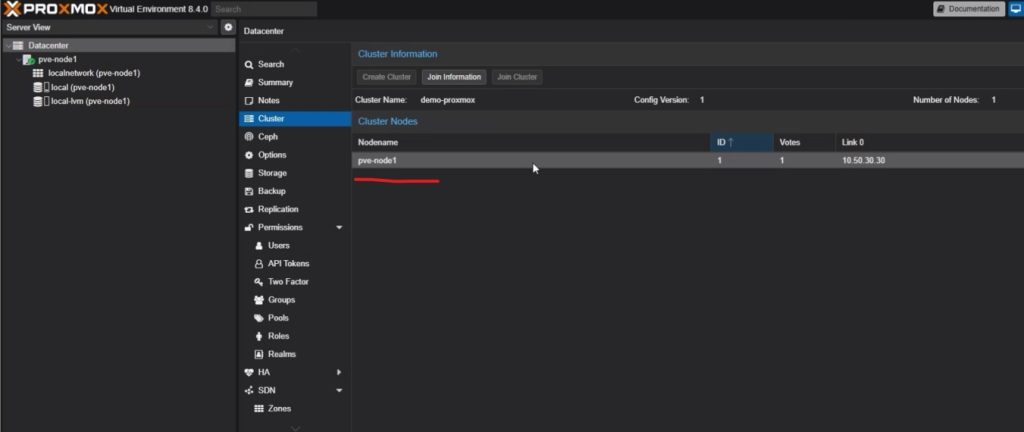Viewport: 1024px width, 432px height.
Task: Click the Join Information button
Action: click(x=454, y=77)
